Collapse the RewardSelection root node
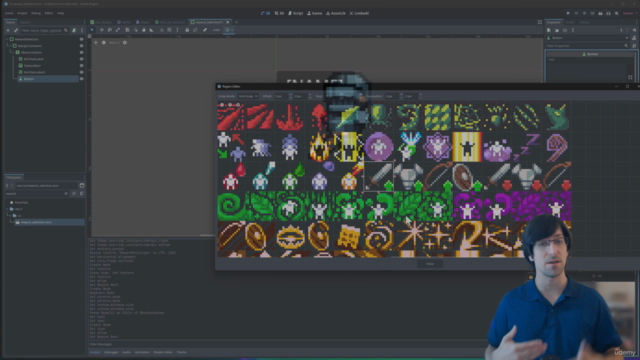Viewport: 640px width, 360px height. click(7, 39)
